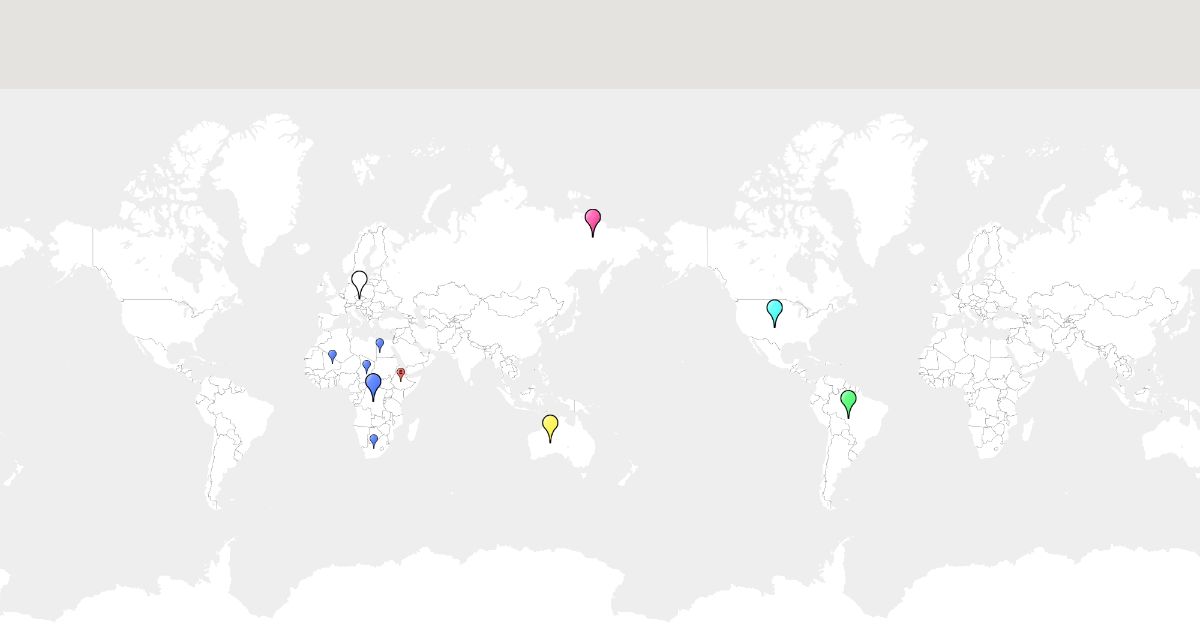Image resolution: width=1200 pixels, height=630 pixels.
Task: Select the small blue marker nearest the white pin
Action: 379,344
